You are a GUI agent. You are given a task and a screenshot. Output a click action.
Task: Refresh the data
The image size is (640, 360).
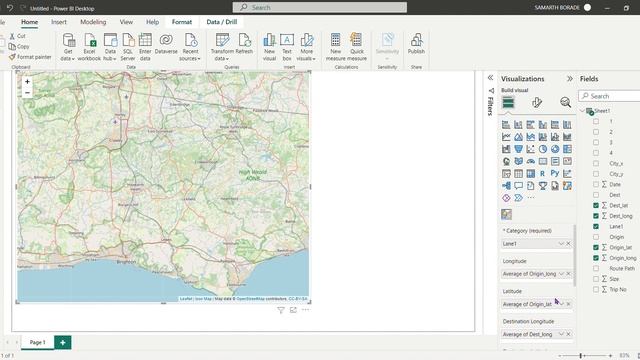[244, 44]
